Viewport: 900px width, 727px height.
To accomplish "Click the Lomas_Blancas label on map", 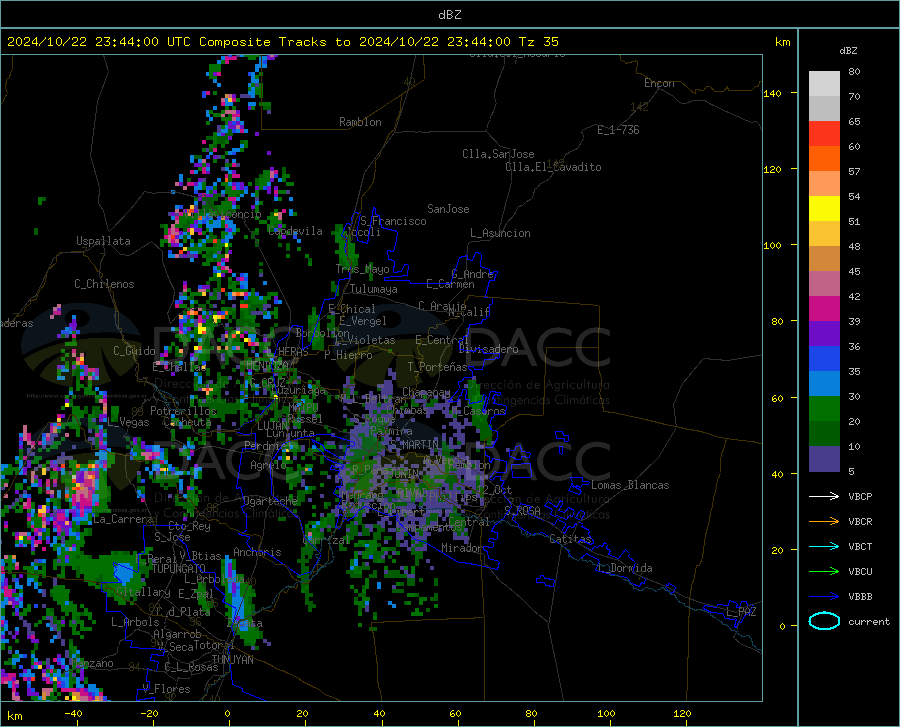I will [x=630, y=485].
